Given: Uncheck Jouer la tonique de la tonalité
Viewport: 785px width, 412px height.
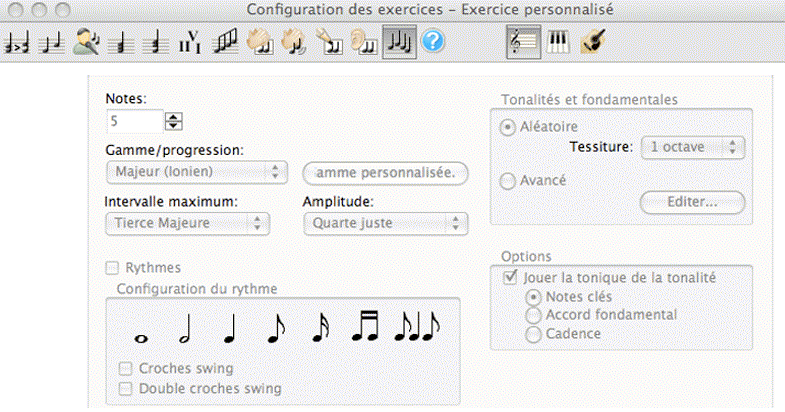Looking at the screenshot, I should click(x=512, y=277).
